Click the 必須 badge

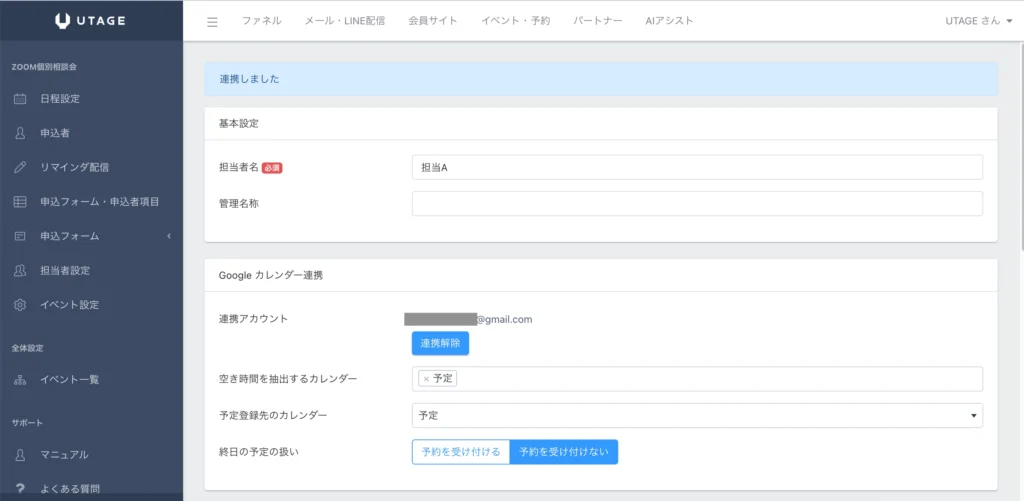coord(272,168)
